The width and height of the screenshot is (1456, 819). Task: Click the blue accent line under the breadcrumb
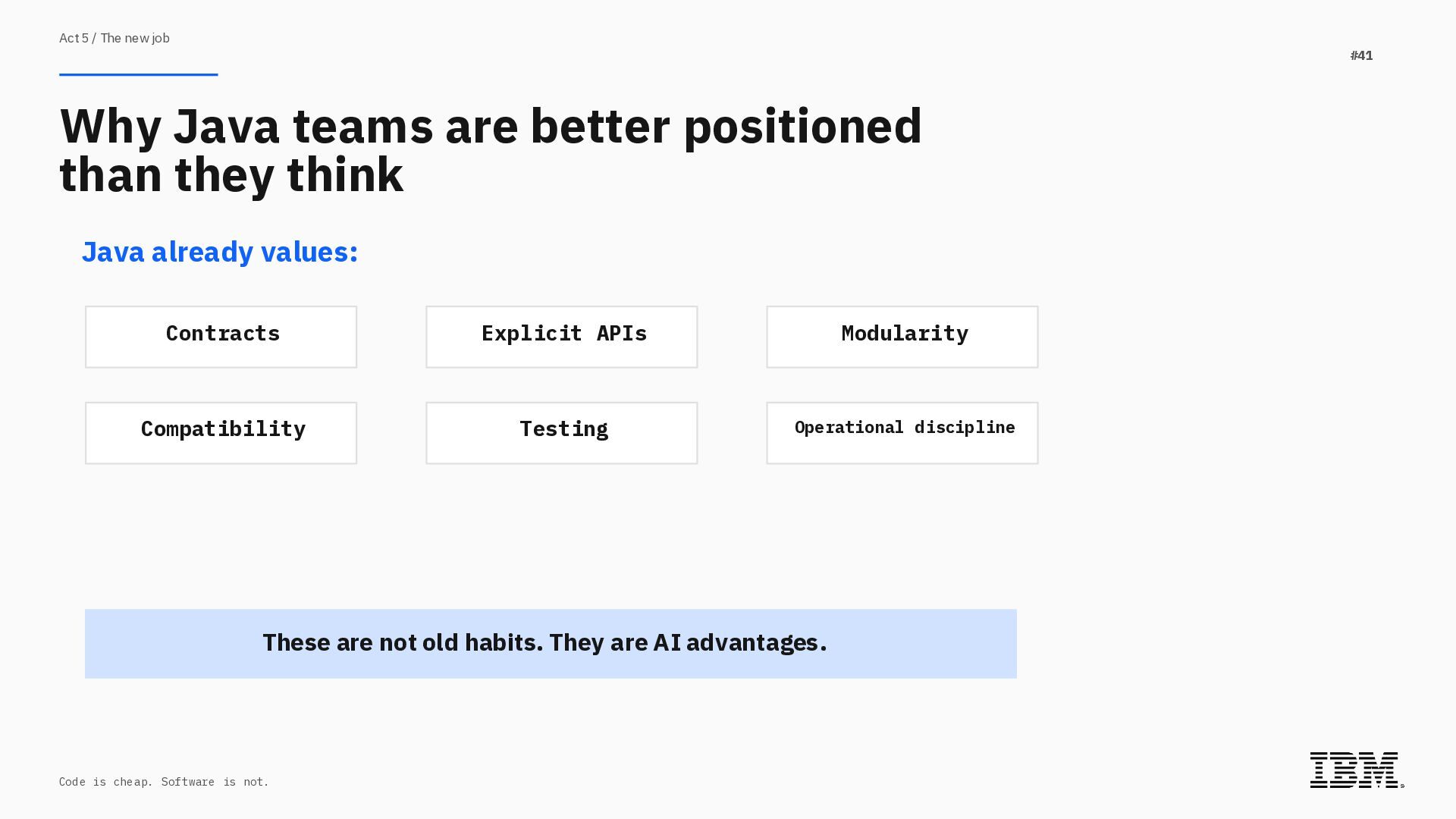[x=138, y=74]
